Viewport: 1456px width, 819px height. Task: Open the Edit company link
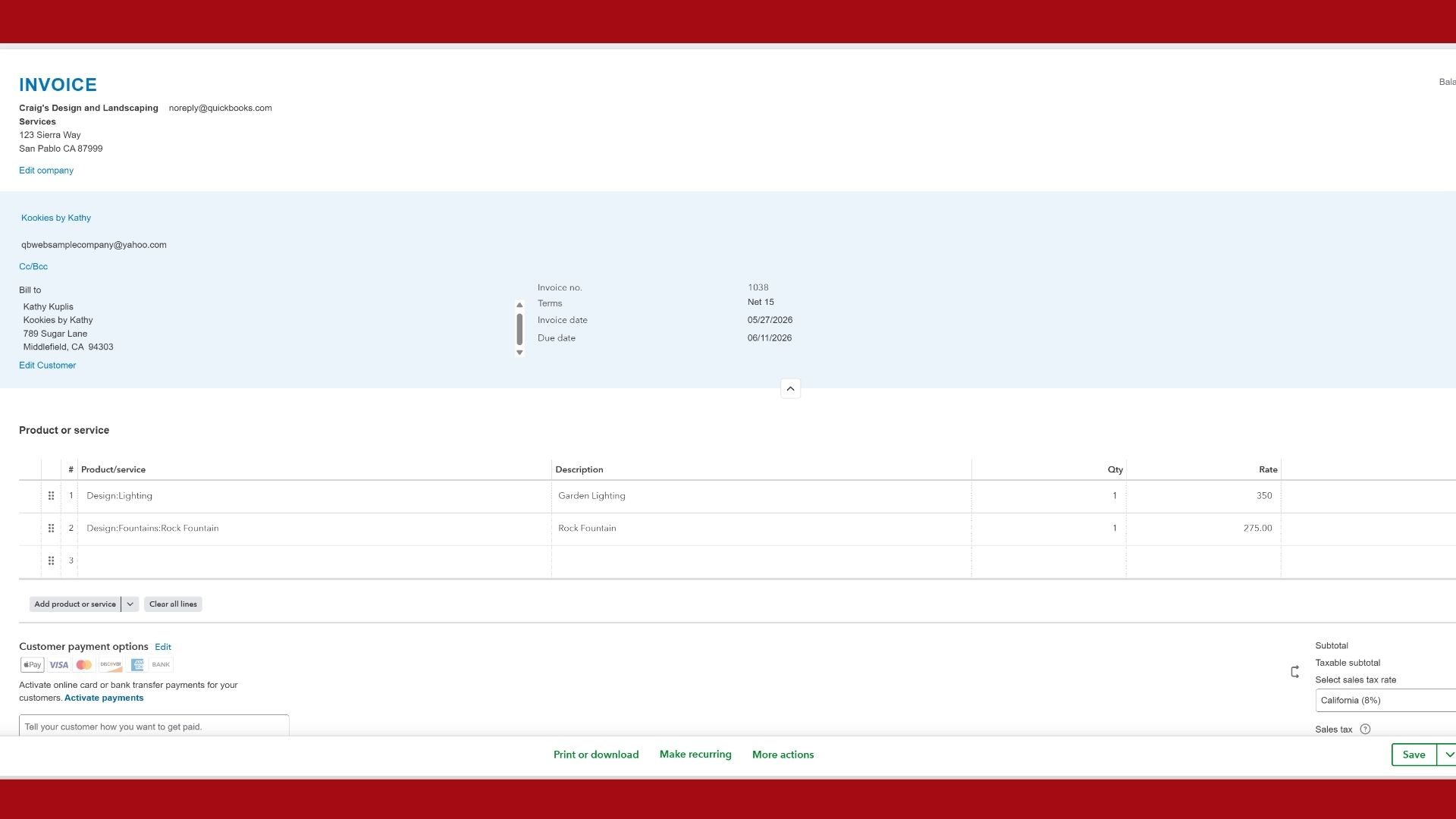tap(46, 171)
